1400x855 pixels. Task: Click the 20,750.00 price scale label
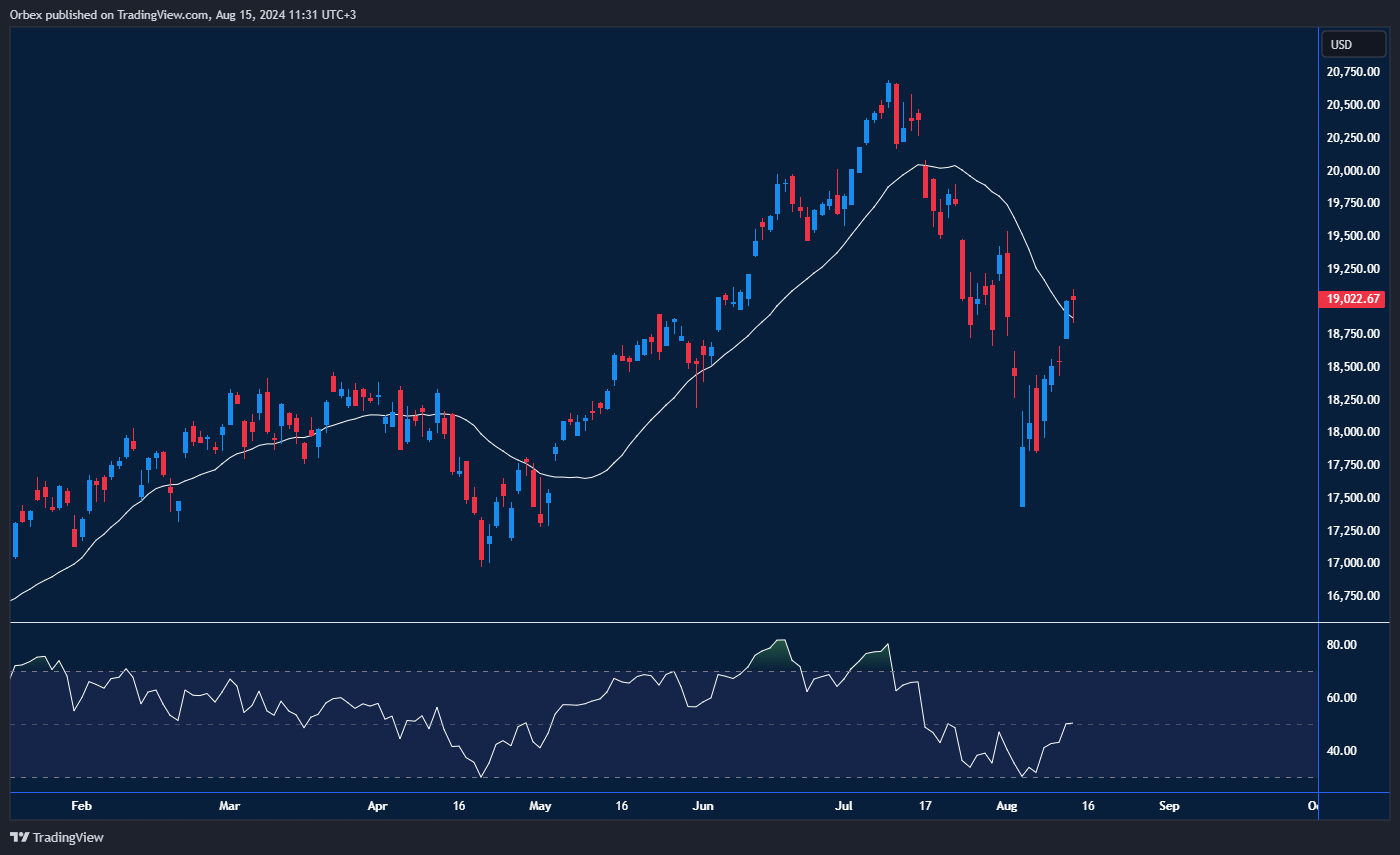[1354, 72]
